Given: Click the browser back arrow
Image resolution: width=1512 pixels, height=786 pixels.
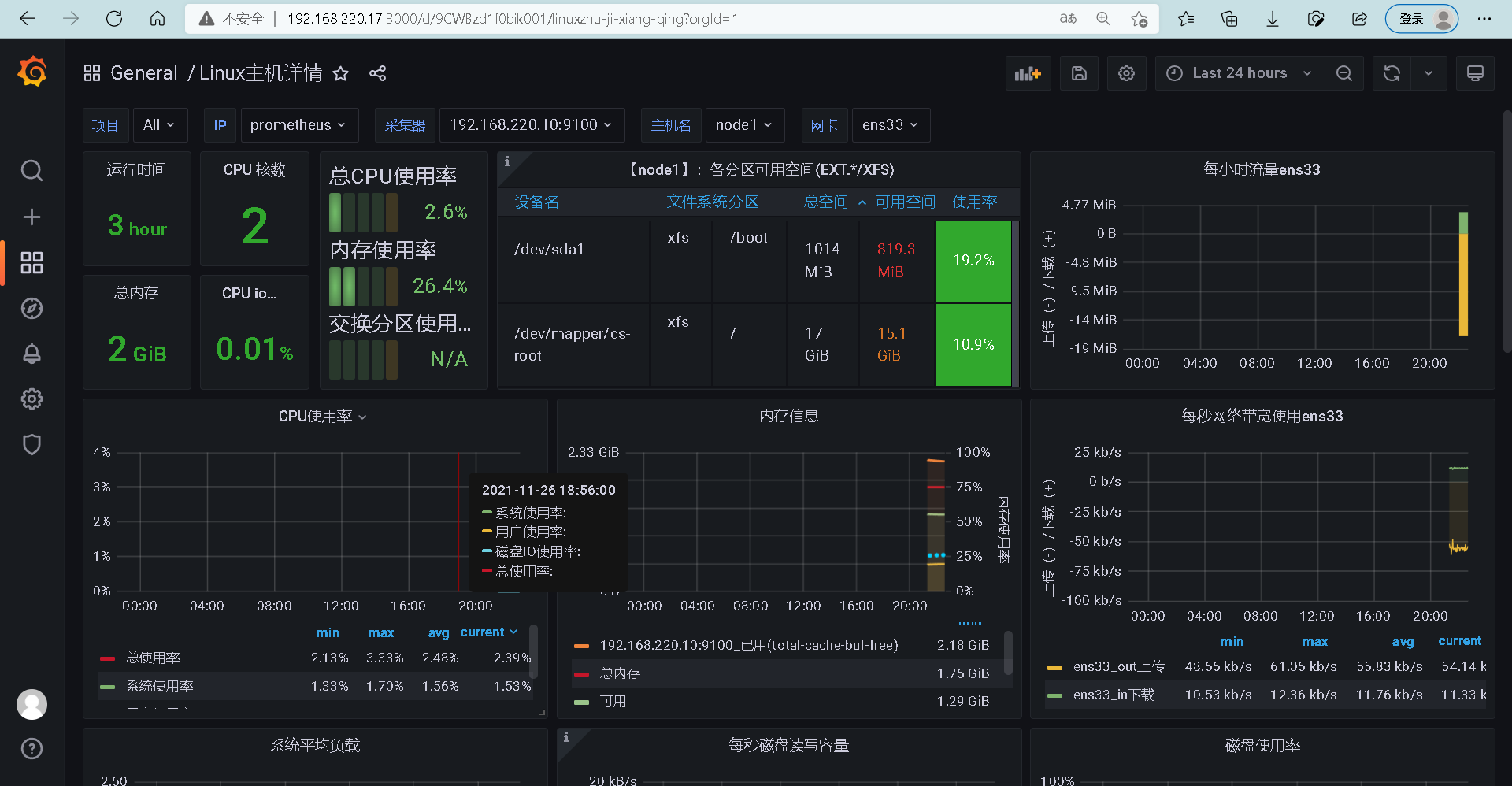Looking at the screenshot, I should [28, 19].
